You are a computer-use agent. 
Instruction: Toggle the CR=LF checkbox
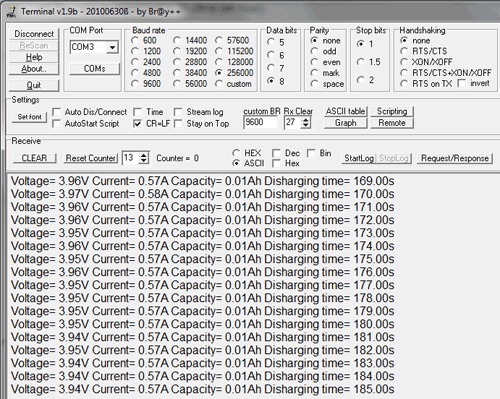pyautogui.click(x=137, y=124)
